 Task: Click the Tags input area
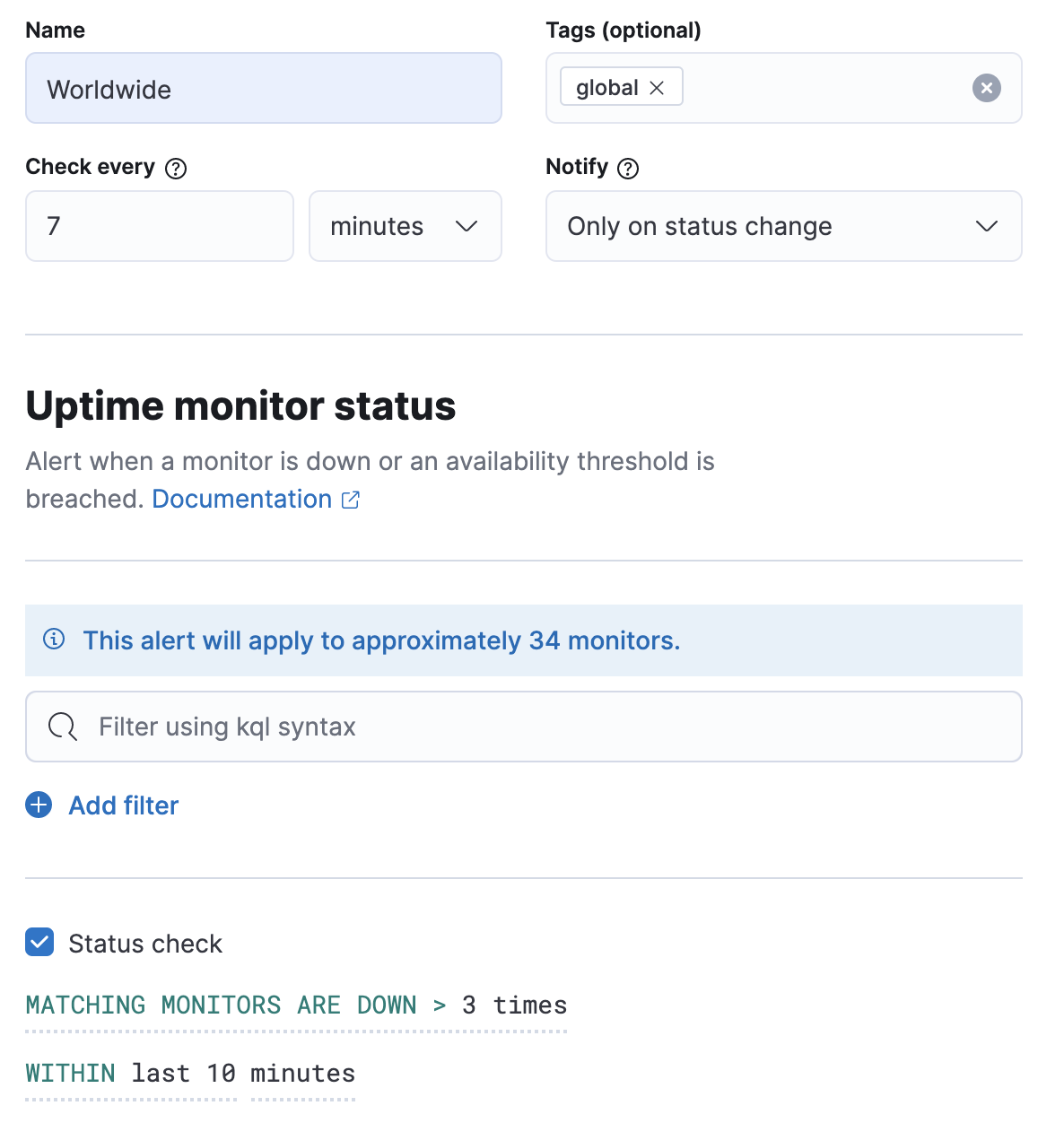(x=825, y=87)
